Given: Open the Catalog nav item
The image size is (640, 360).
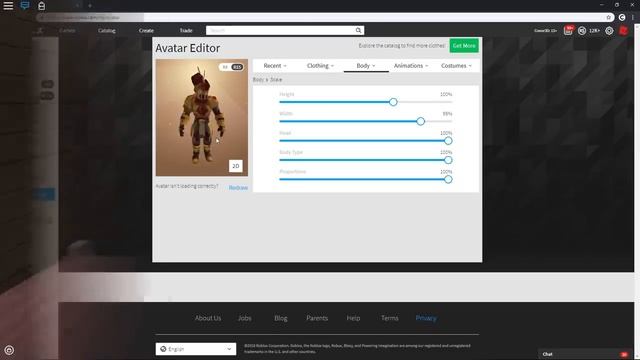Looking at the screenshot, I should [107, 31].
